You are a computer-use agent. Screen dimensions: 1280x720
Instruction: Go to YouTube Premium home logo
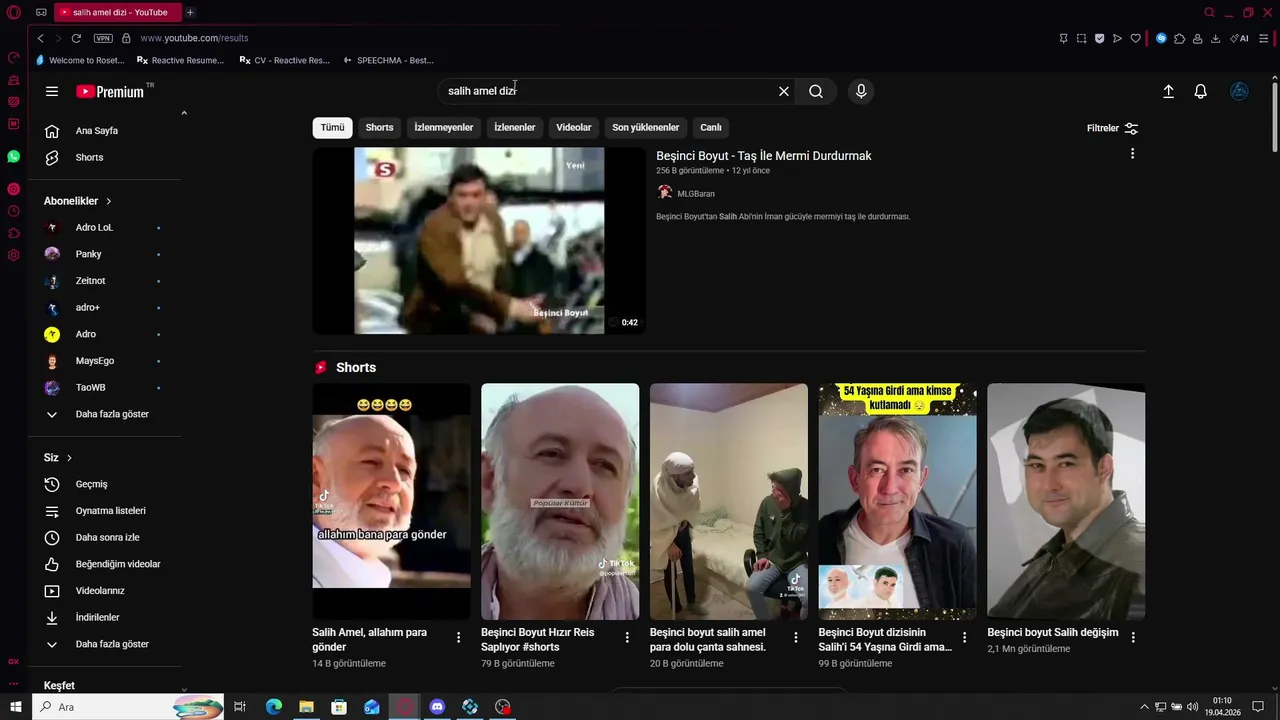[111, 91]
